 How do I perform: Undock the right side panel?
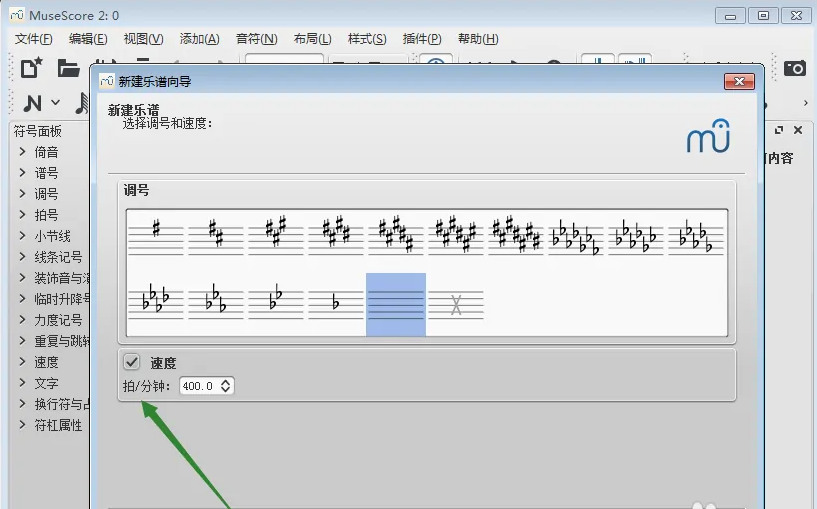[x=779, y=130]
